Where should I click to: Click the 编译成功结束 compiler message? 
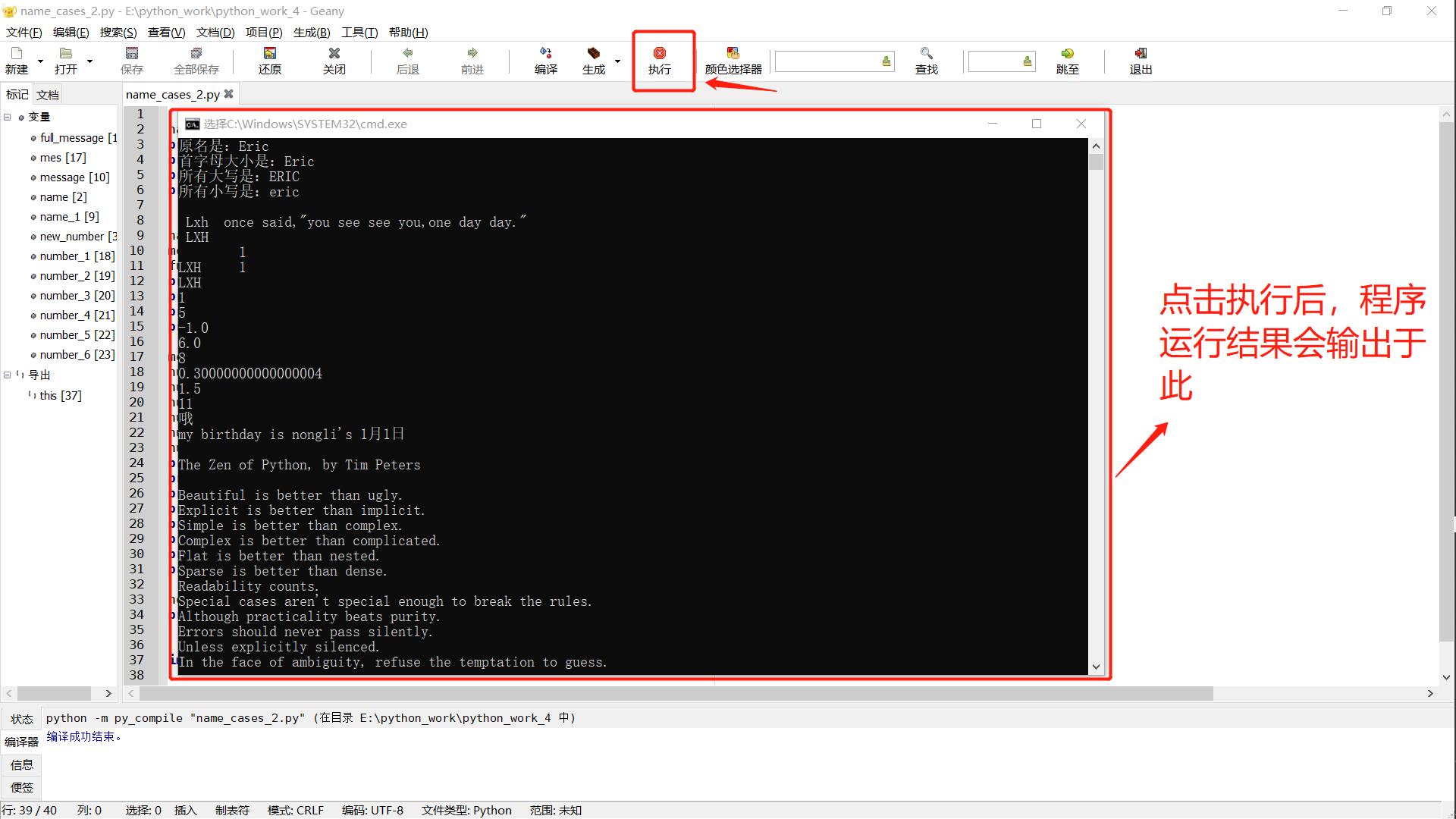(x=83, y=736)
